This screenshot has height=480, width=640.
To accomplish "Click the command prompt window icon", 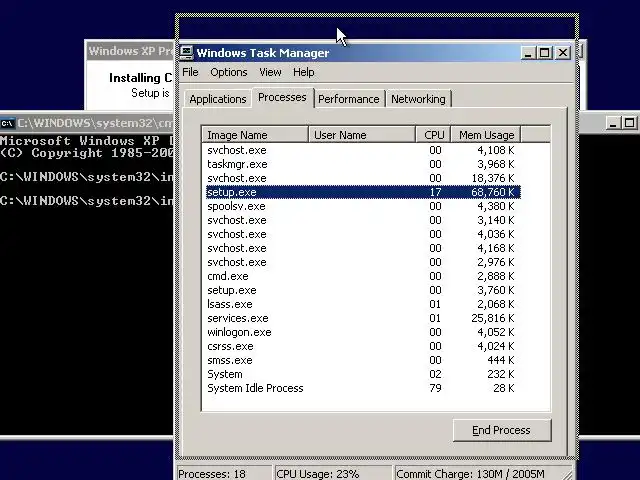I will (x=7, y=123).
